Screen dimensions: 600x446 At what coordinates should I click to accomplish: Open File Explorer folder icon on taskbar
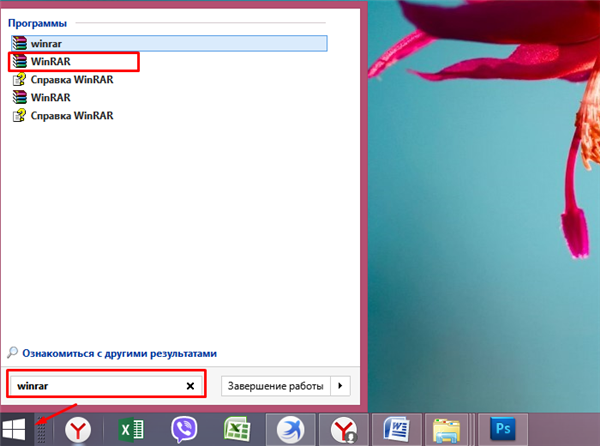click(x=447, y=430)
